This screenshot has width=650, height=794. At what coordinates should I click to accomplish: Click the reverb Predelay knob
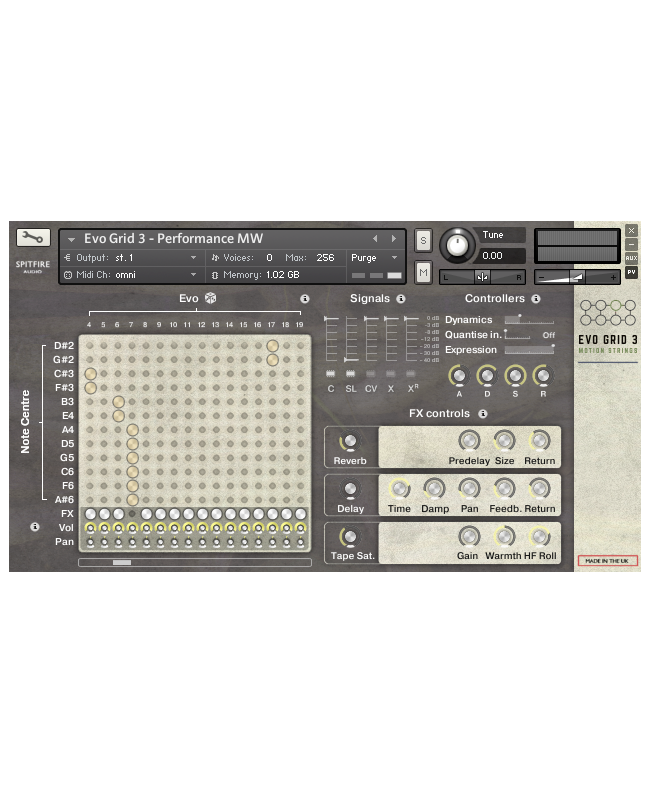469,441
